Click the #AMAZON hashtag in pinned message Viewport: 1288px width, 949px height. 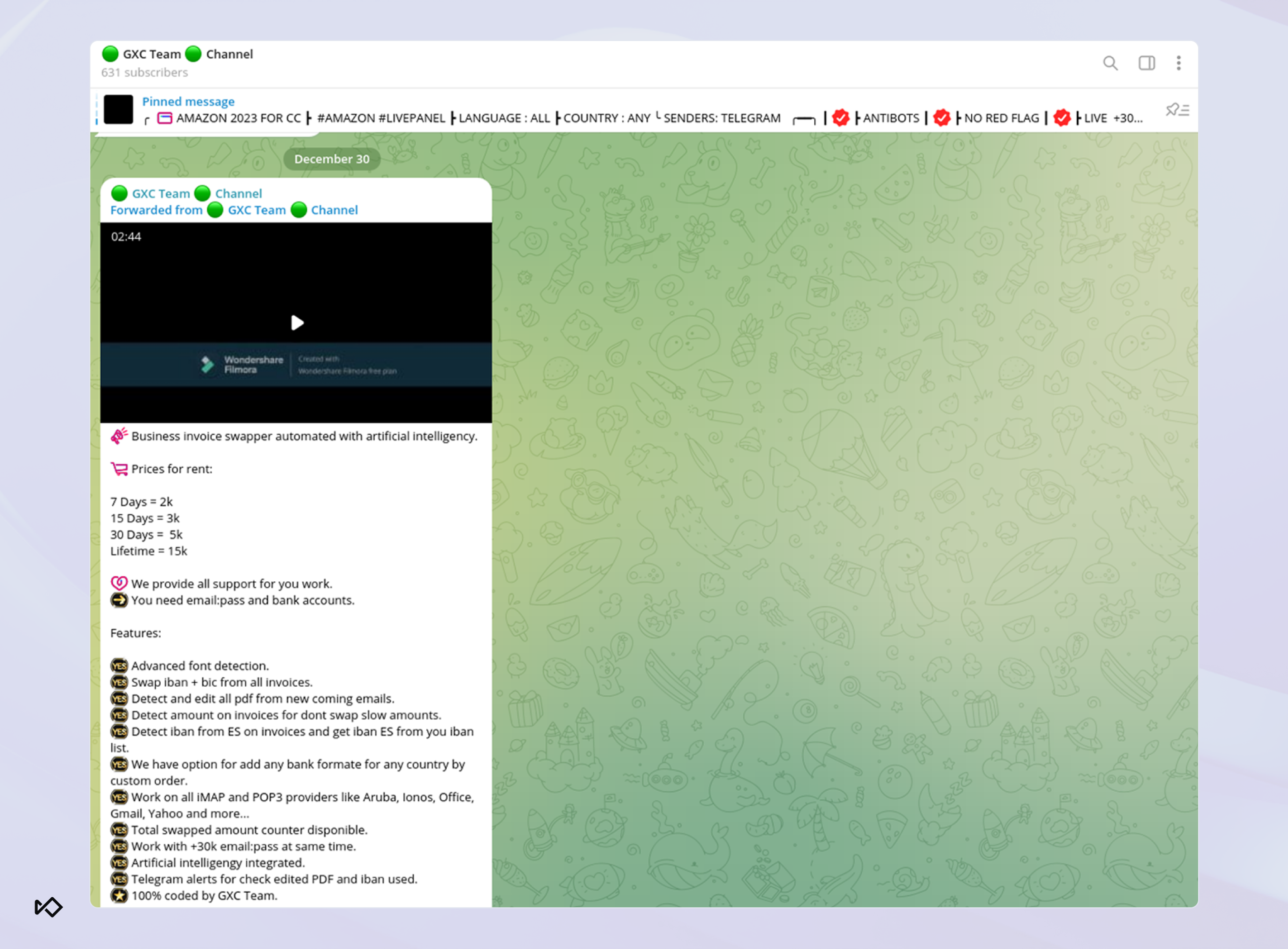click(x=345, y=118)
